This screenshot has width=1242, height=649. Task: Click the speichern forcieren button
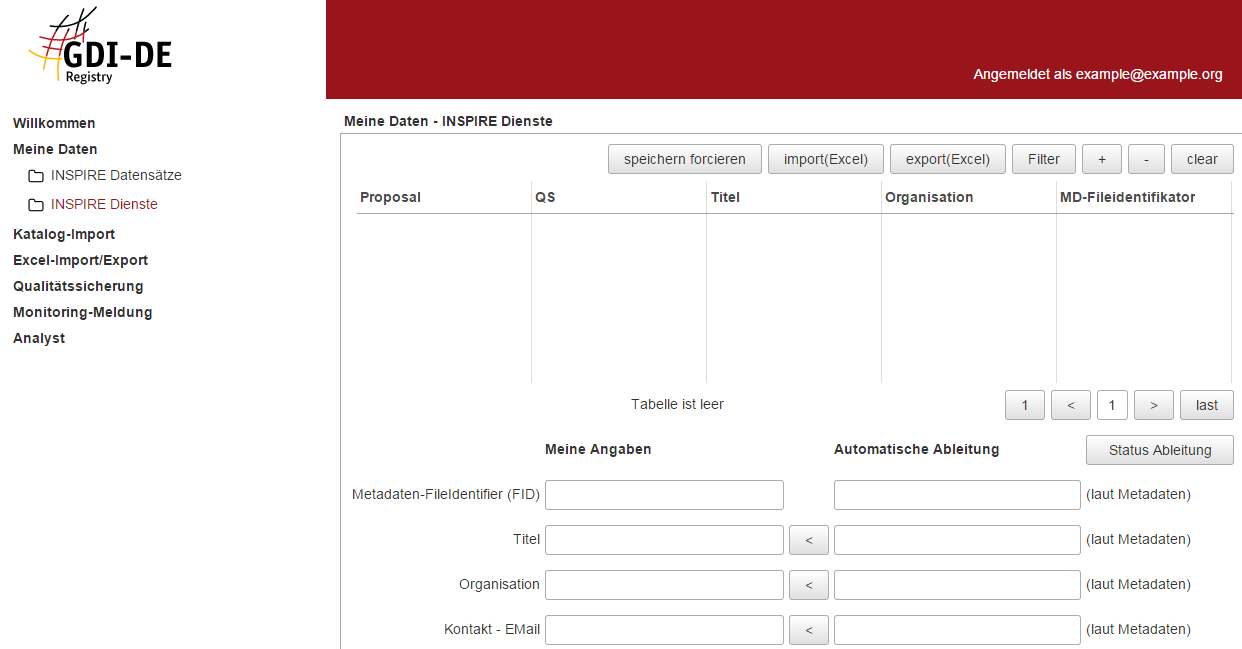[x=684, y=159]
